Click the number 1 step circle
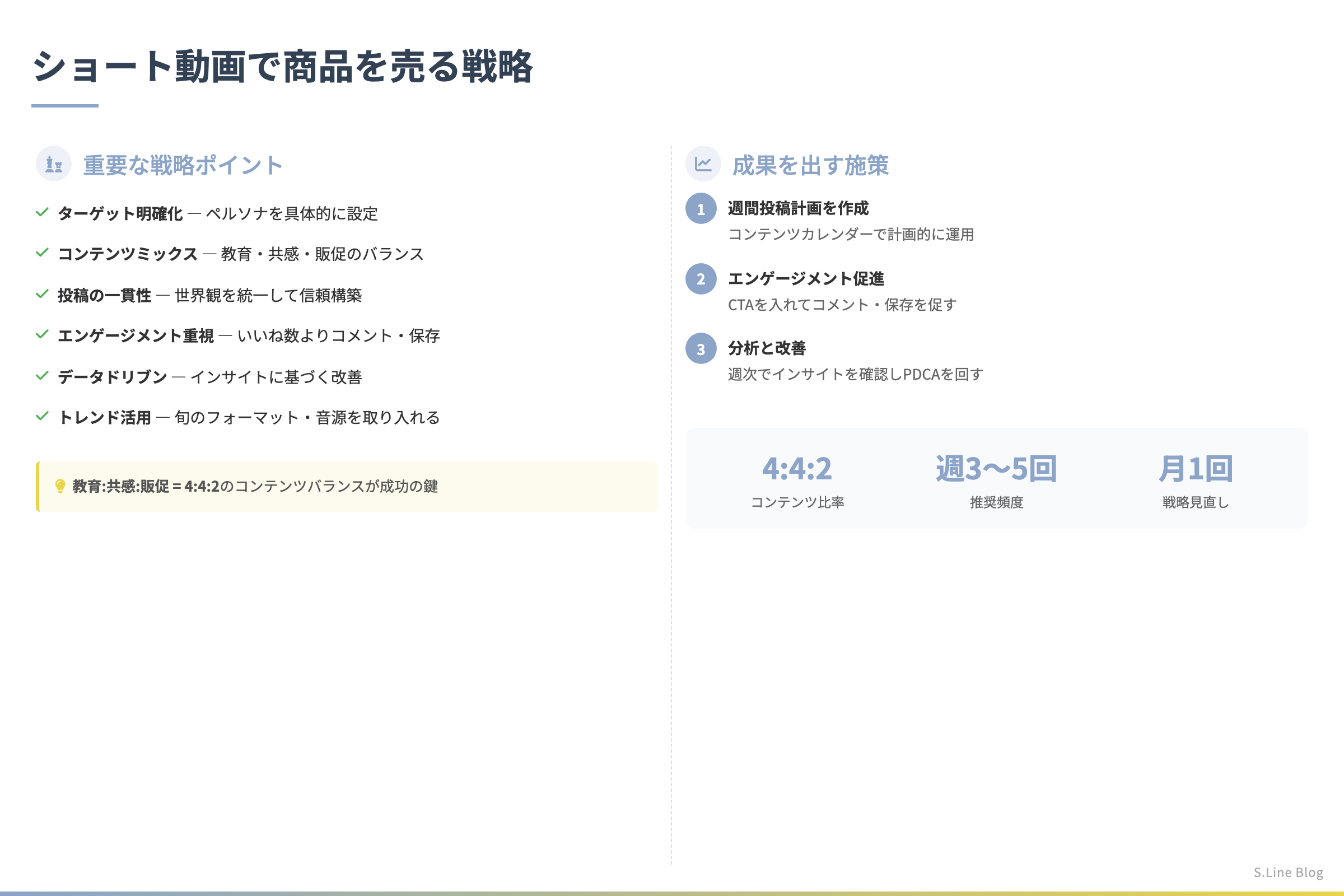Screen dimensions: 1344x896 [701, 208]
